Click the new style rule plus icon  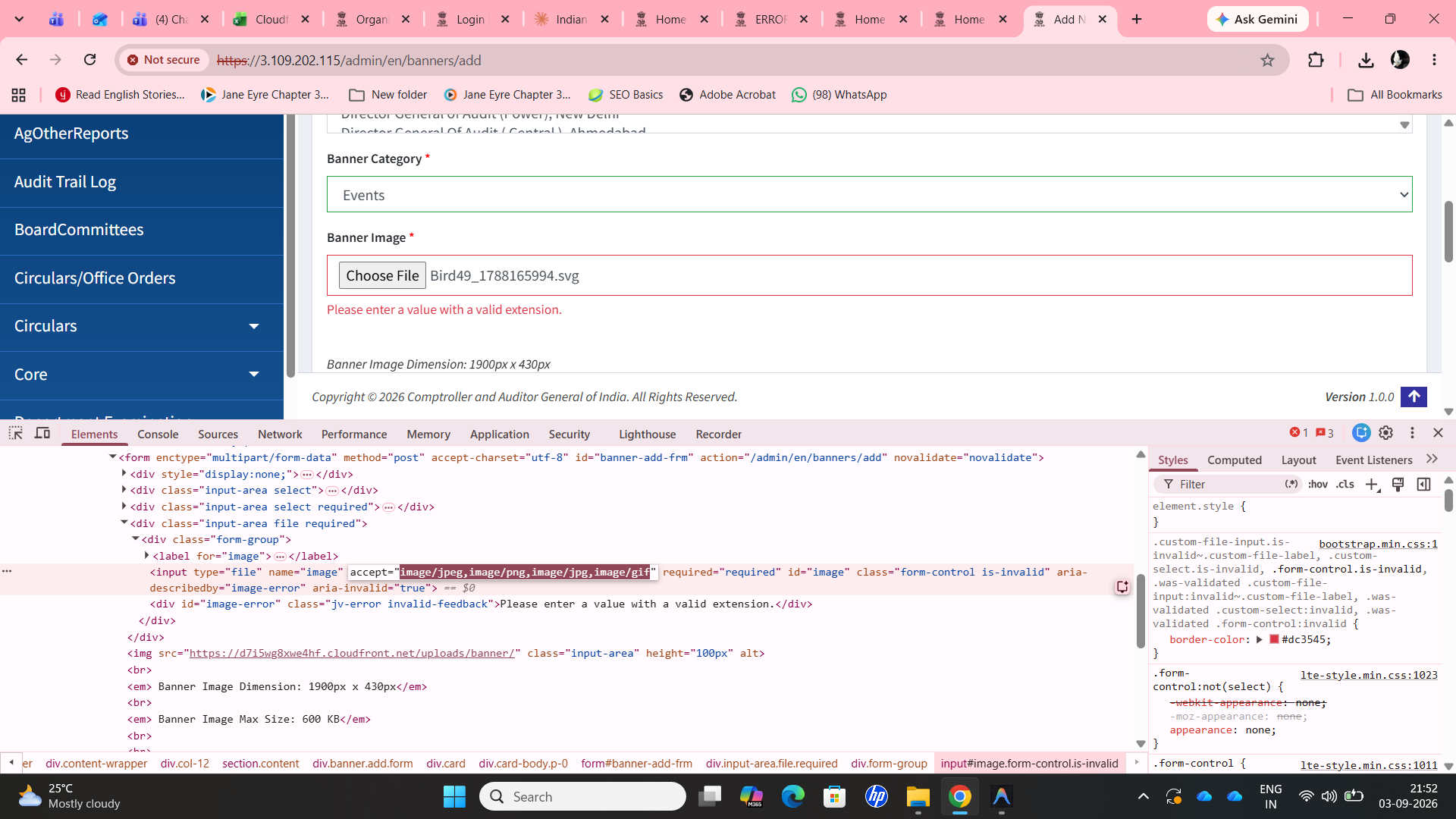point(1372,485)
